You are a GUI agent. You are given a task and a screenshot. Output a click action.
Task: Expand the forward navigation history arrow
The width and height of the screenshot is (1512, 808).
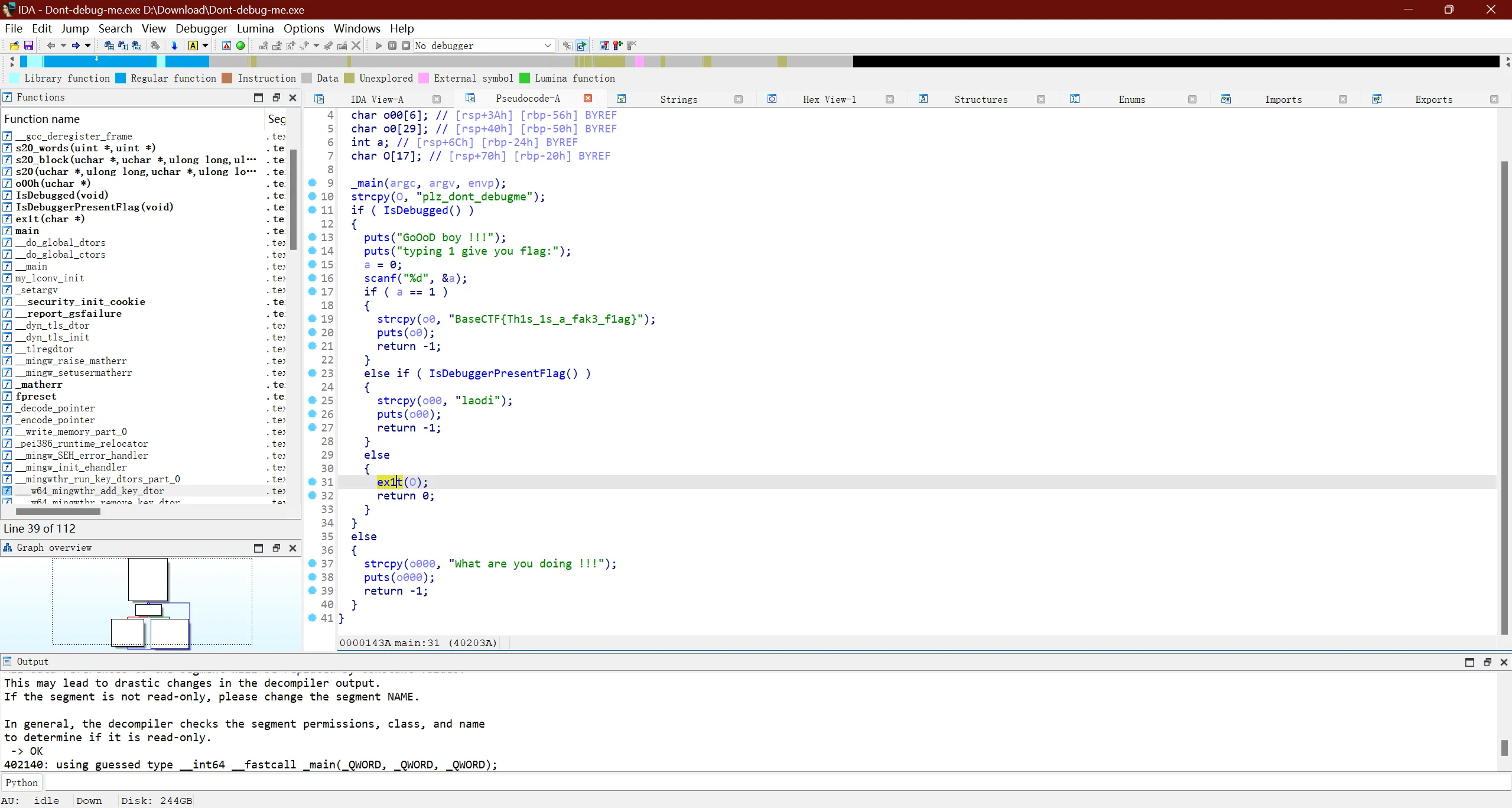click(x=87, y=46)
